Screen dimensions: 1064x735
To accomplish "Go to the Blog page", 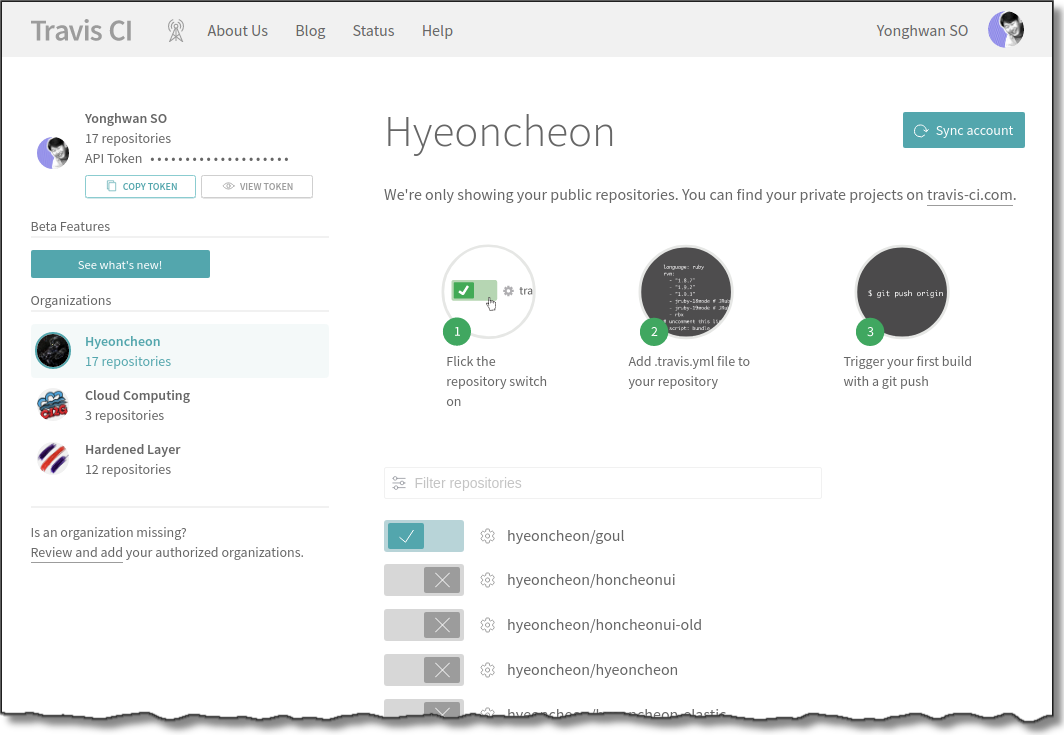I will (310, 31).
